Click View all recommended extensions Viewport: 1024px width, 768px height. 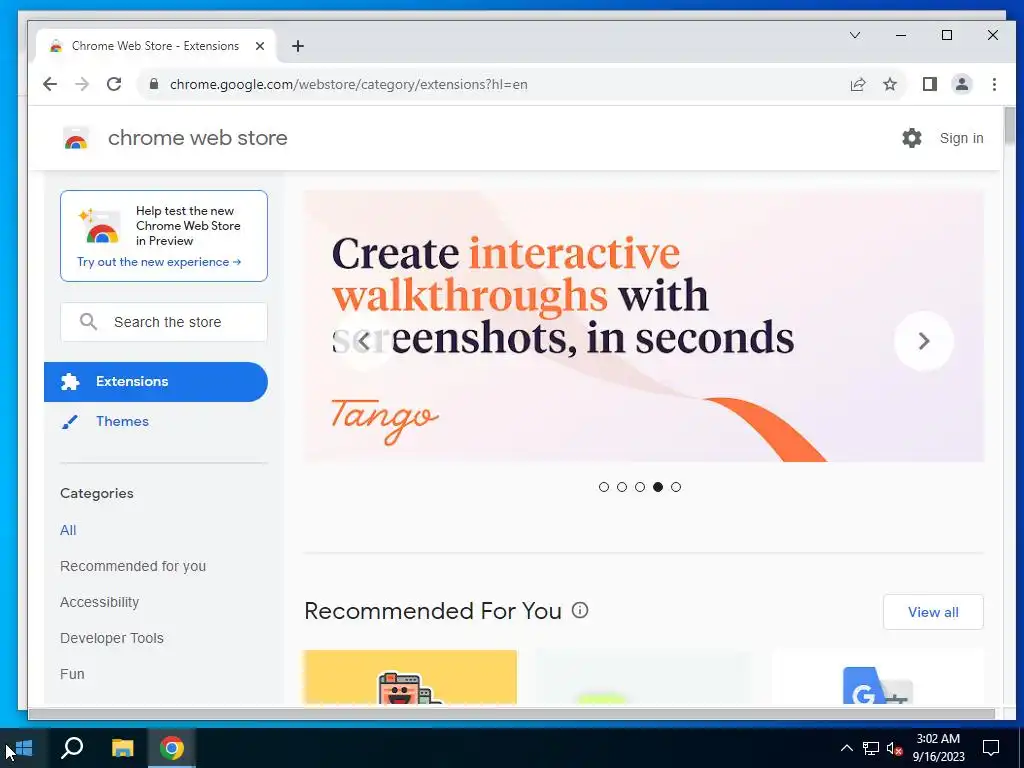click(x=933, y=612)
